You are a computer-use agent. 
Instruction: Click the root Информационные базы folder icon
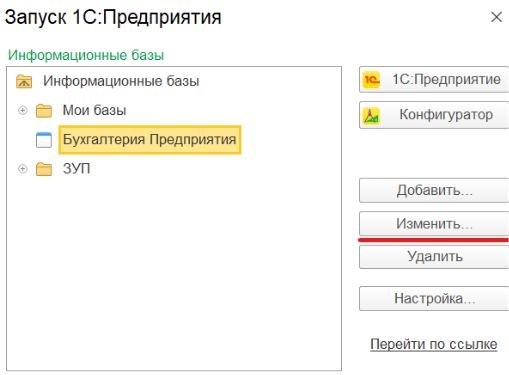pyautogui.click(x=24, y=81)
